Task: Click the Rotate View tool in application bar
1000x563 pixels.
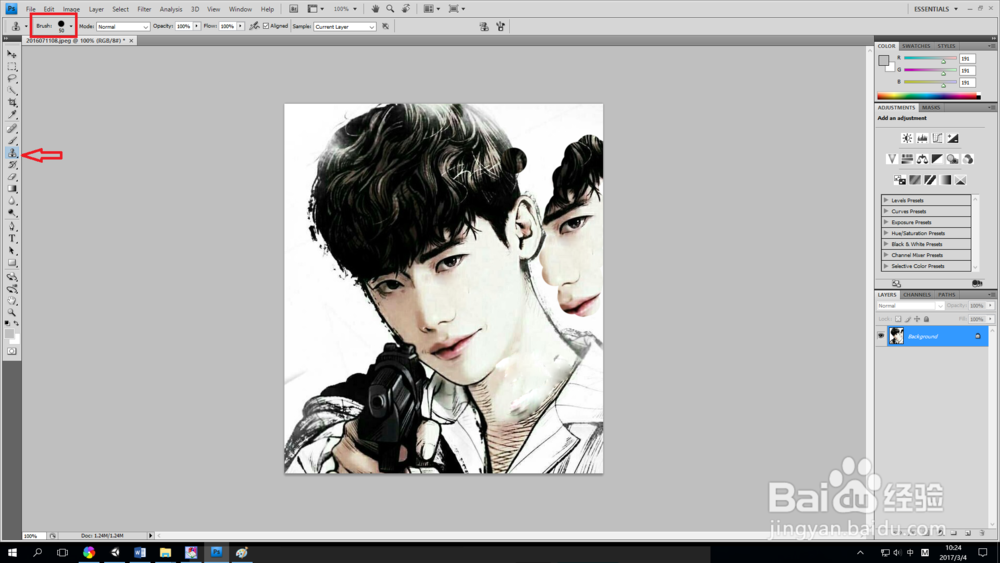Action: pos(406,9)
